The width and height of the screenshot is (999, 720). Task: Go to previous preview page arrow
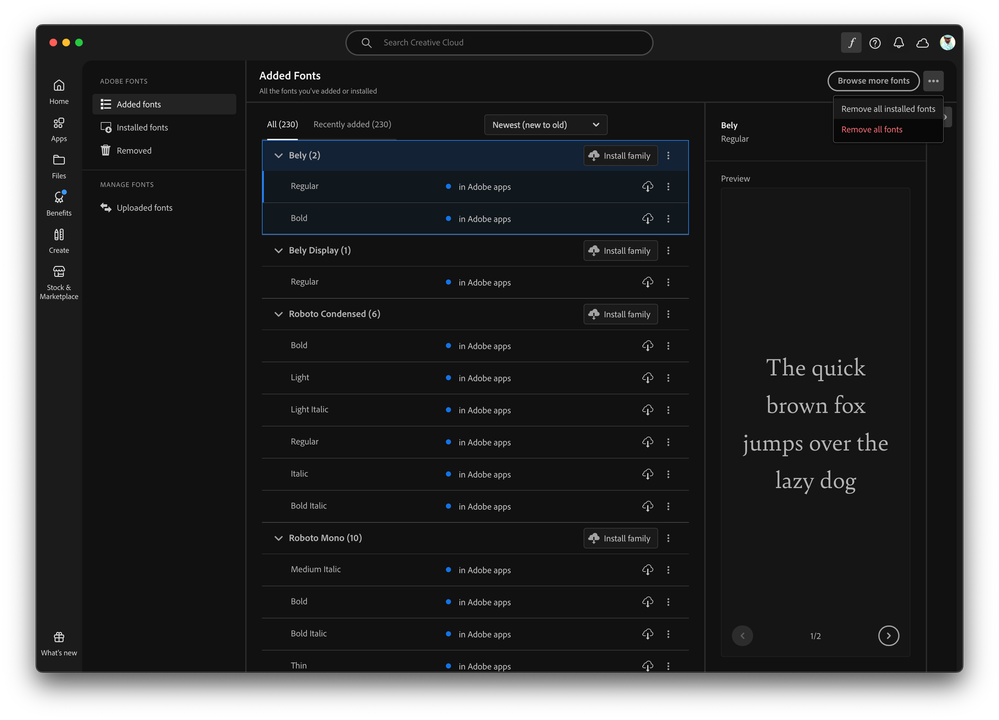point(742,635)
